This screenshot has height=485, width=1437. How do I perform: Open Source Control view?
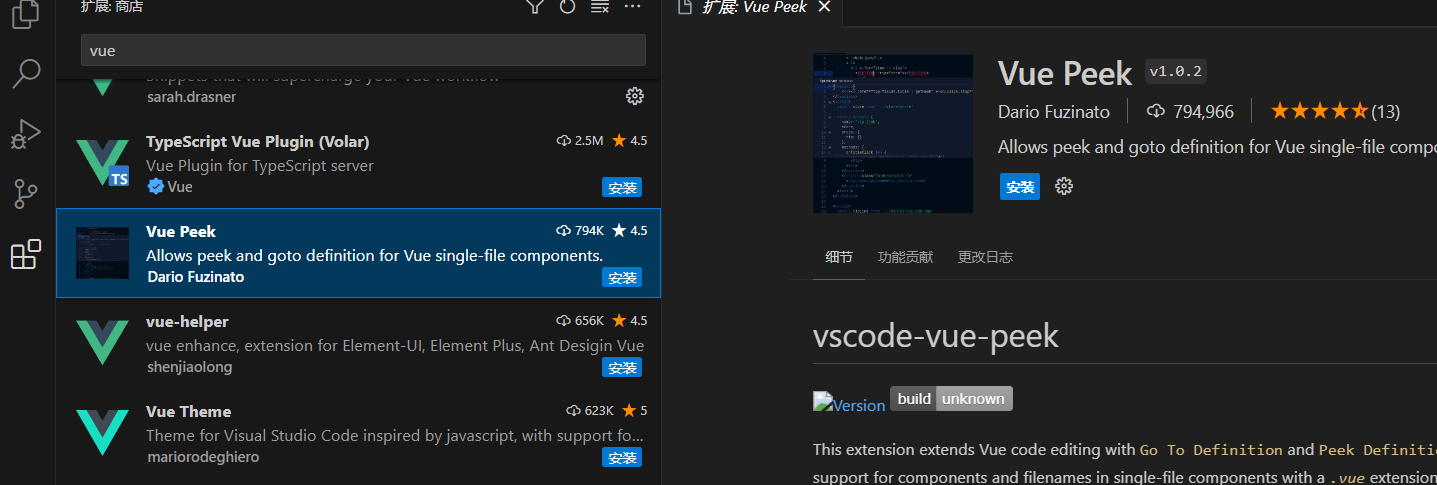coord(26,194)
